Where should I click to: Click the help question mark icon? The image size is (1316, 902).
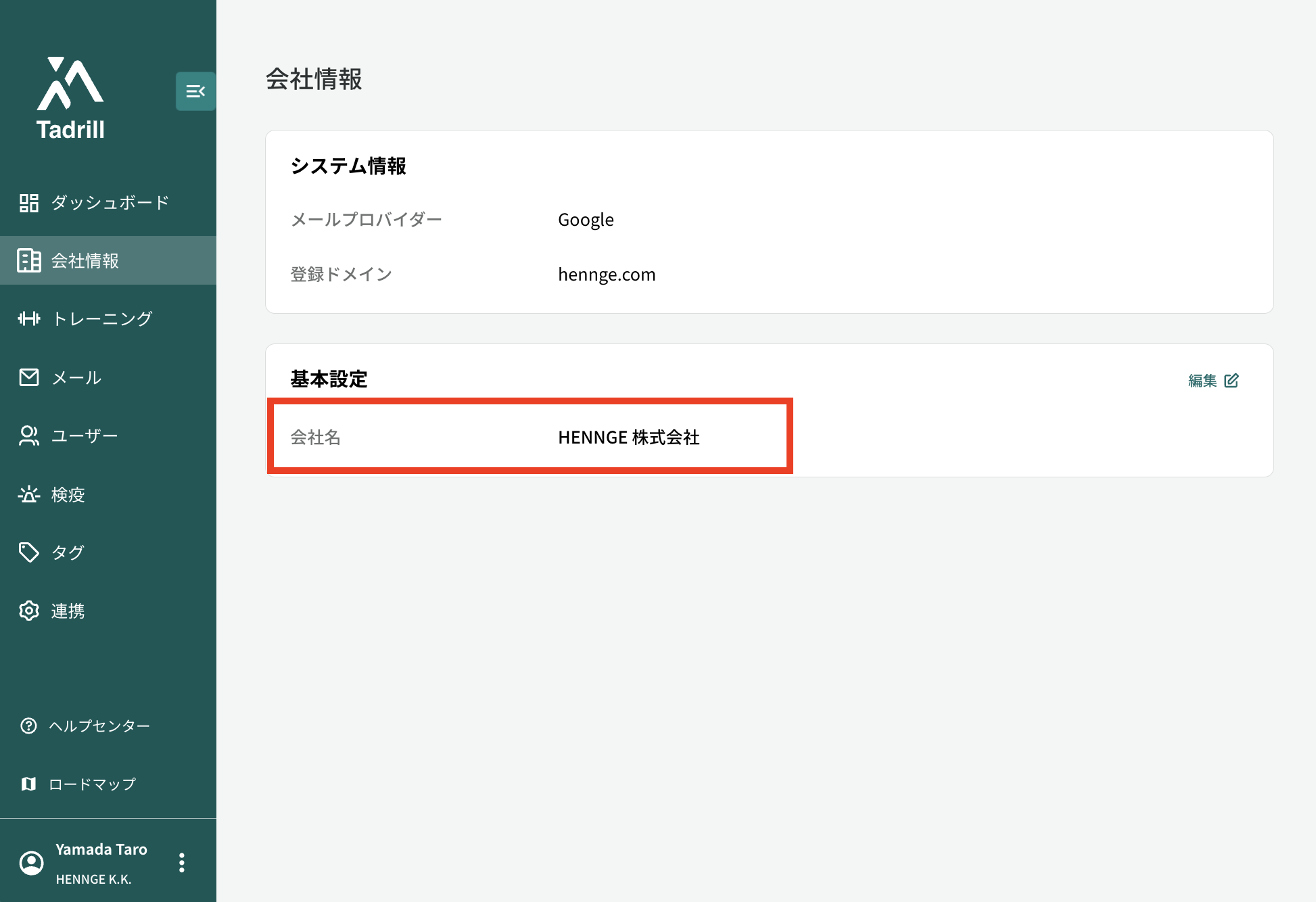click(28, 726)
